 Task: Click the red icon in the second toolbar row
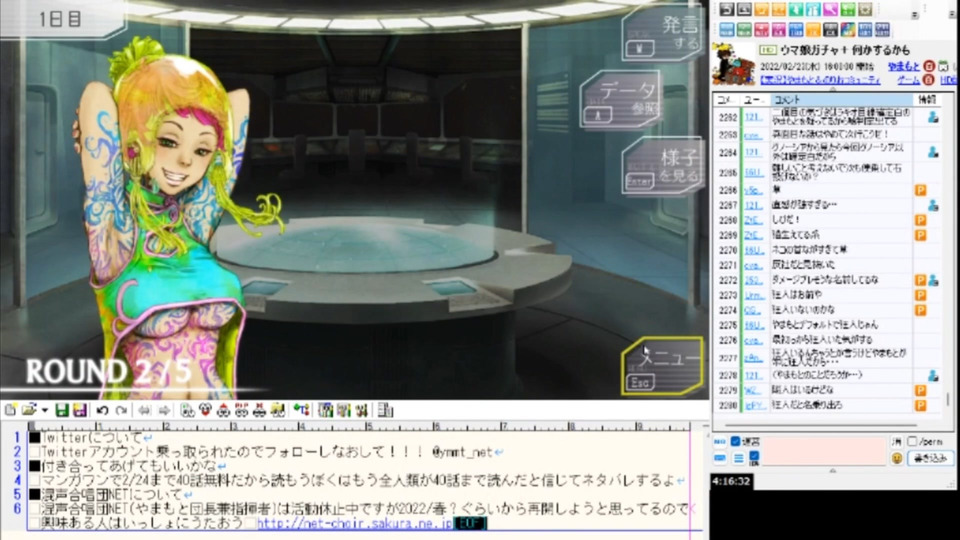pos(762,29)
